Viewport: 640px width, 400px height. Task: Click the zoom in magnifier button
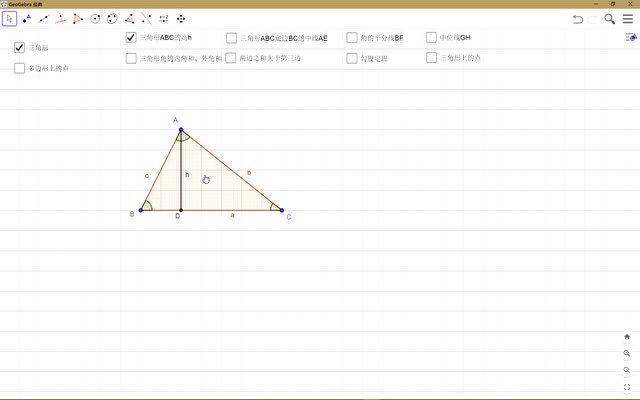click(627, 353)
